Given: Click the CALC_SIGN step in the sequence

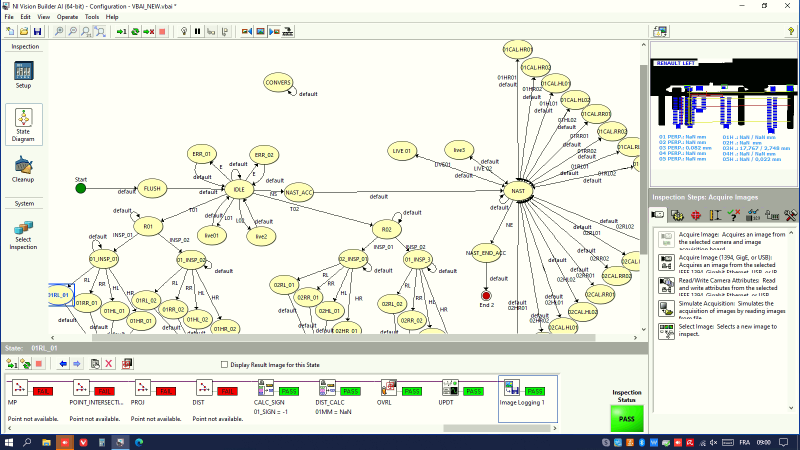Looking at the screenshot, I should pos(269,390).
